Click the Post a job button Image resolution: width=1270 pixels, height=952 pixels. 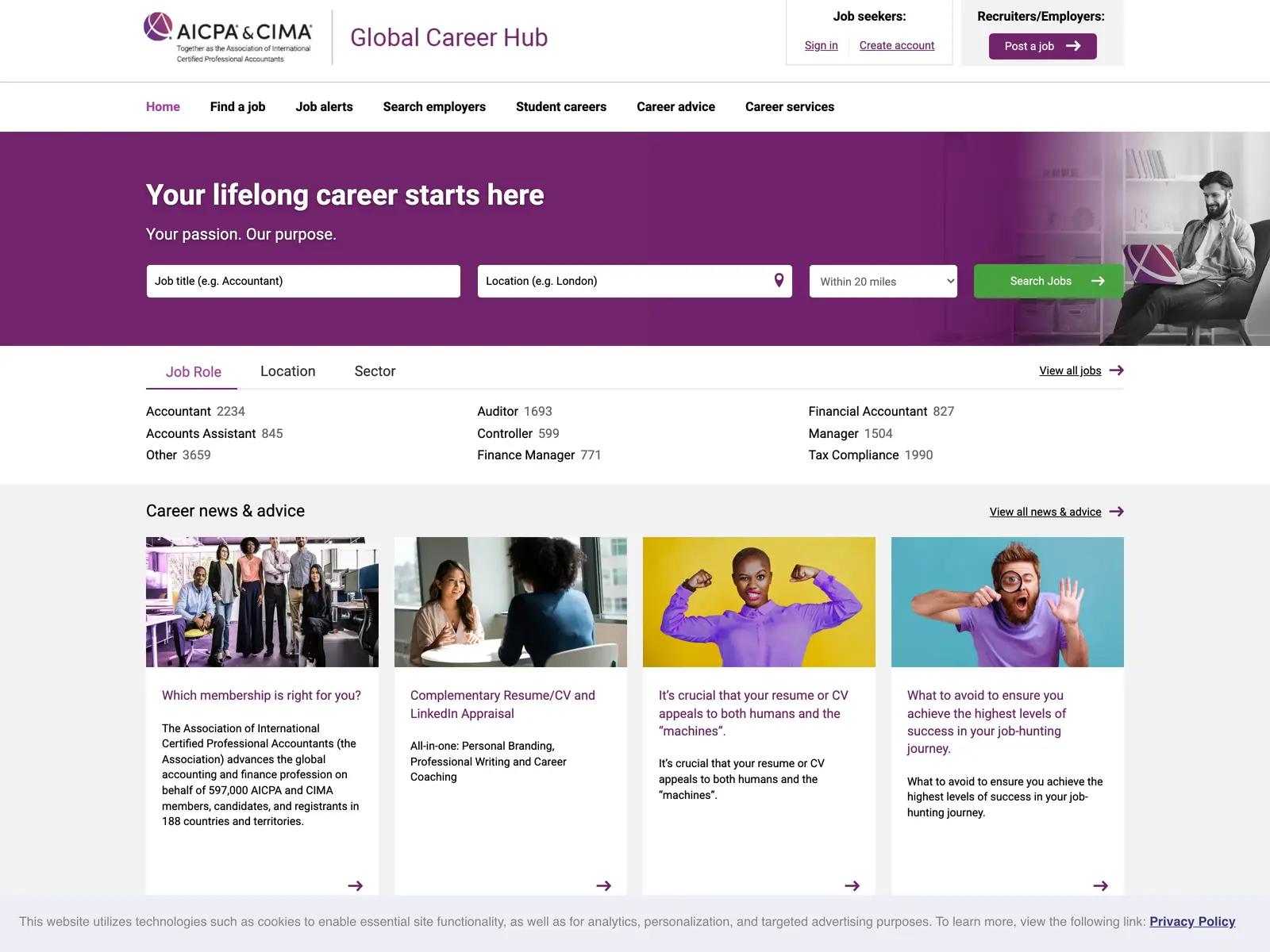[x=1043, y=46]
